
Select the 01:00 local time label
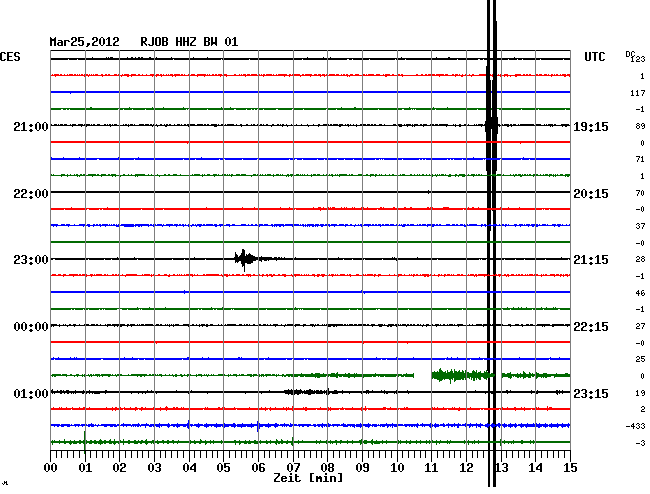(x=31, y=393)
